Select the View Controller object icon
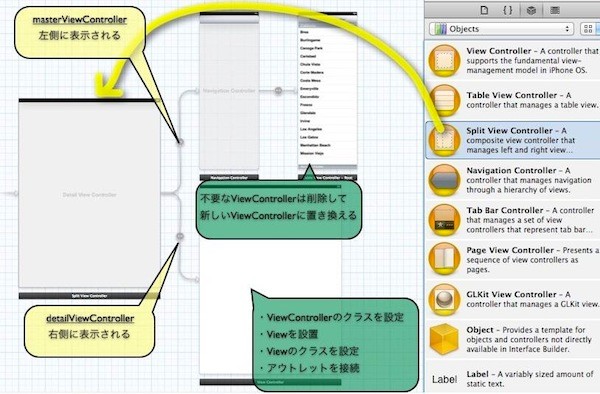The image size is (600, 394). (444, 61)
